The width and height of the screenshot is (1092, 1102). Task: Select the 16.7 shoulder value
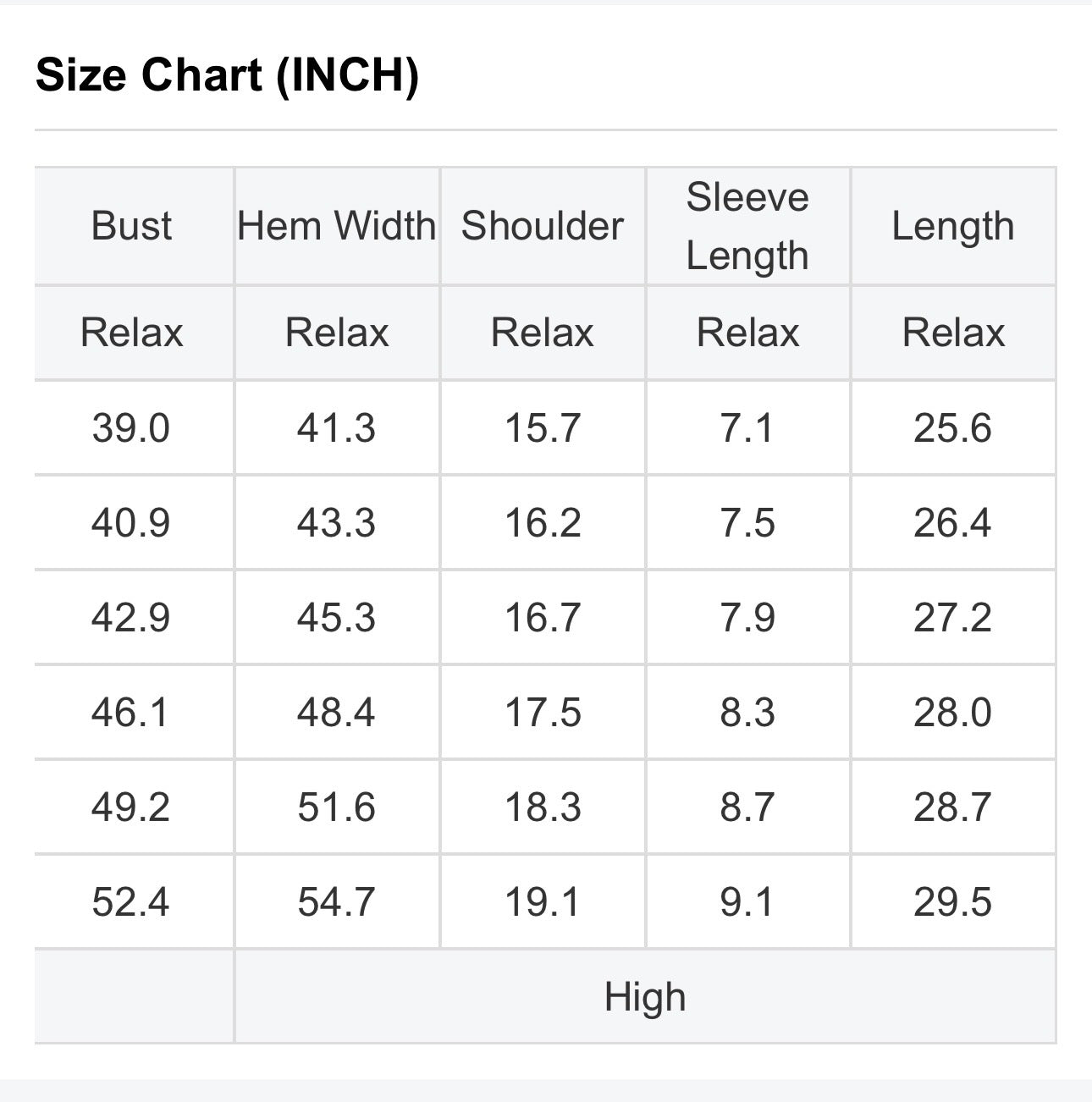coord(543,618)
